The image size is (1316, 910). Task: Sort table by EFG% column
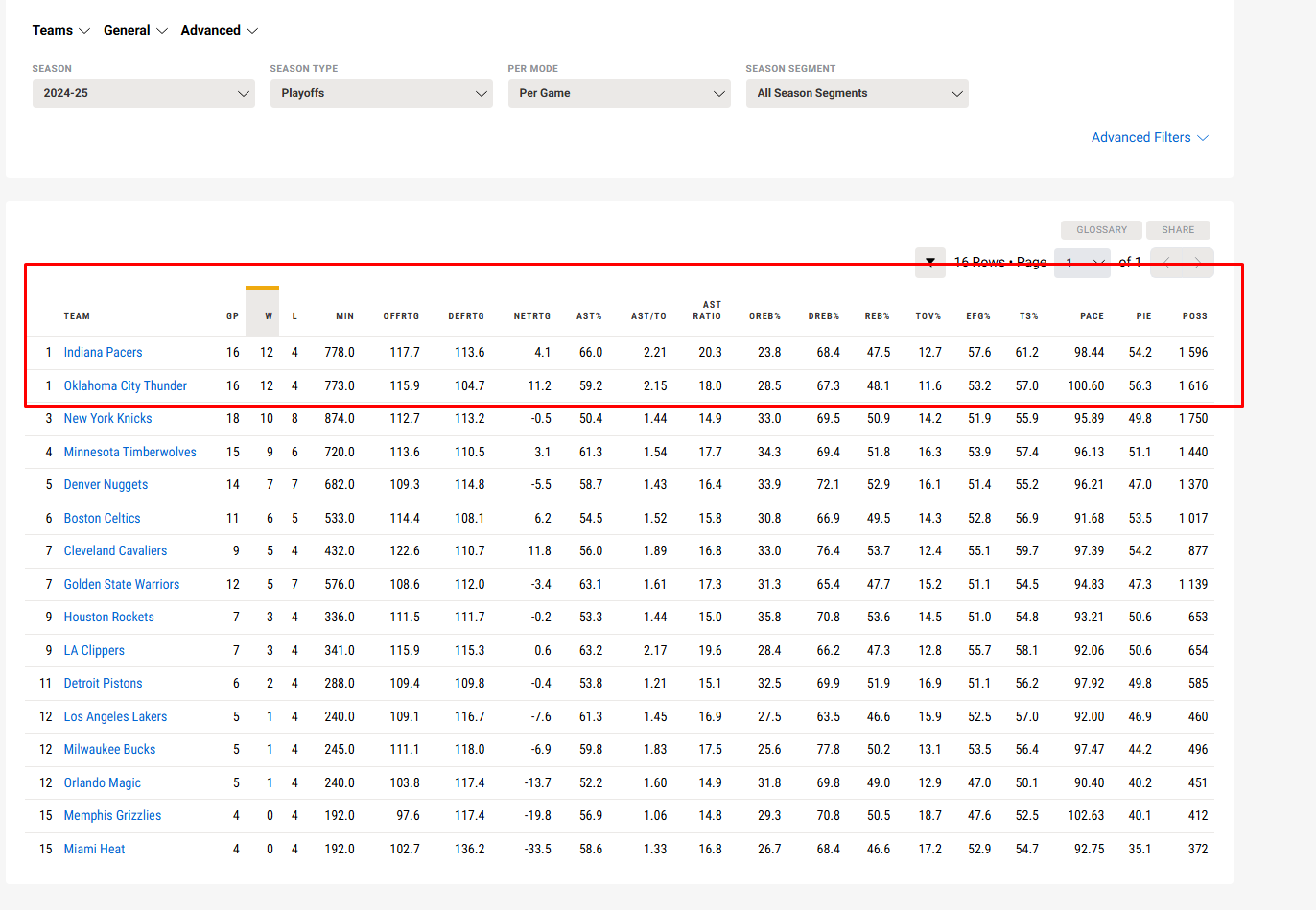(x=978, y=316)
